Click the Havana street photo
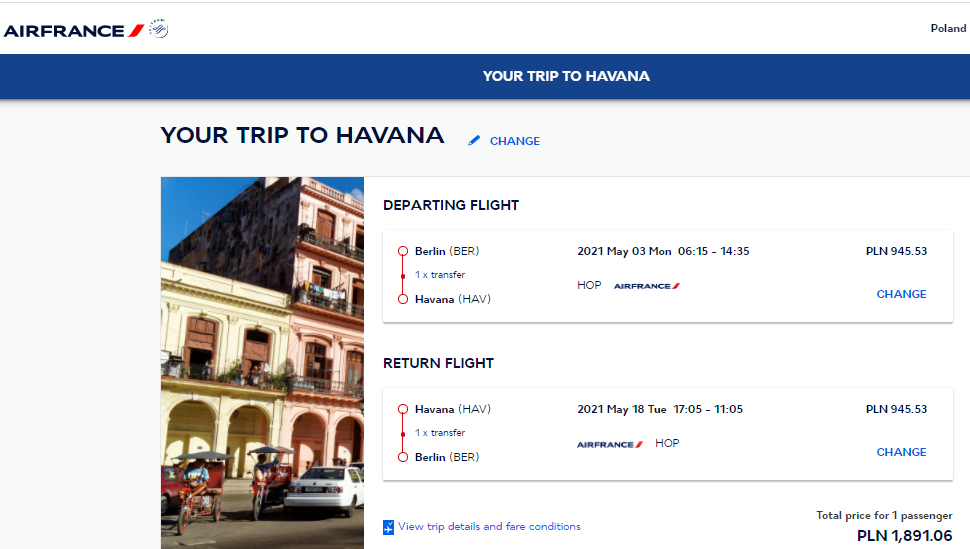This screenshot has height=549, width=970. coord(262,363)
